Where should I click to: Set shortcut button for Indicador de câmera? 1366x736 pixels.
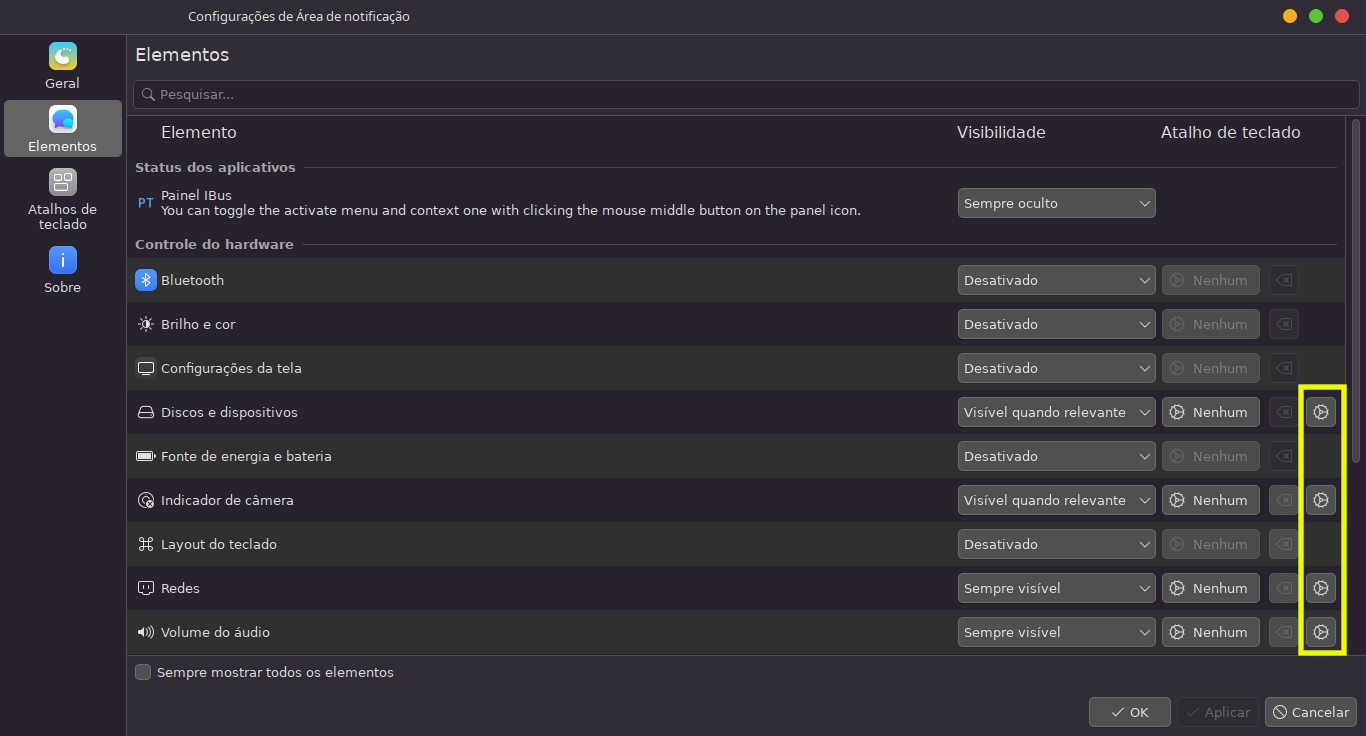(1210, 500)
